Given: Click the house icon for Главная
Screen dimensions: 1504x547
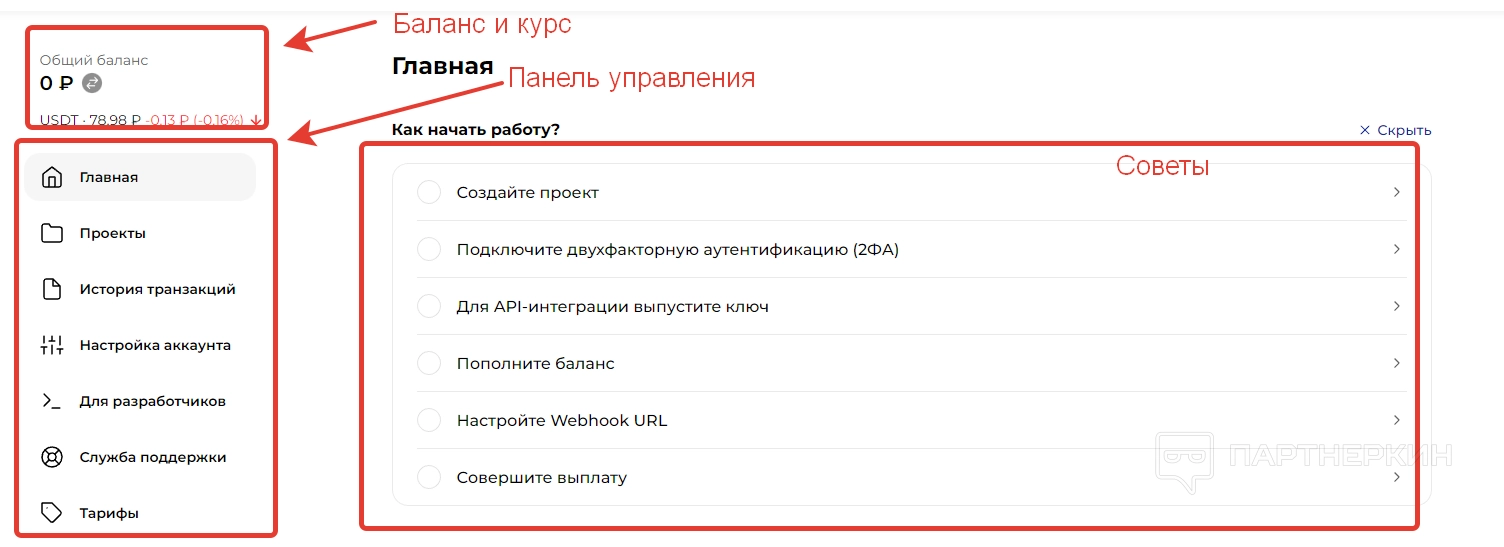Looking at the screenshot, I should click(52, 178).
